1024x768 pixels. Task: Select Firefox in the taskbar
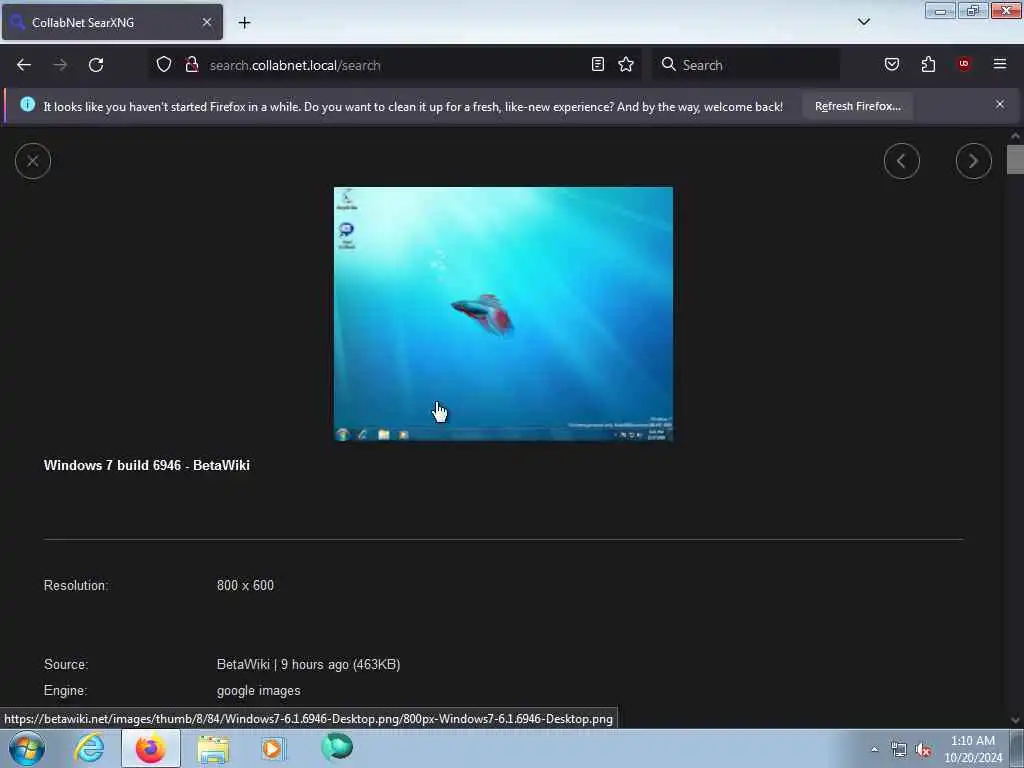pos(151,748)
